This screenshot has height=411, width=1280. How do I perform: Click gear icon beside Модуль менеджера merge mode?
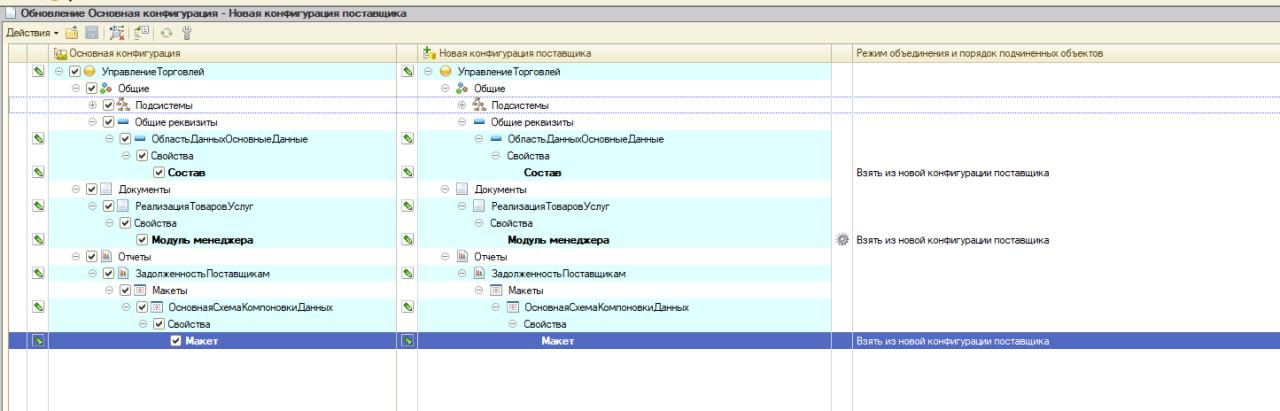[x=843, y=240]
